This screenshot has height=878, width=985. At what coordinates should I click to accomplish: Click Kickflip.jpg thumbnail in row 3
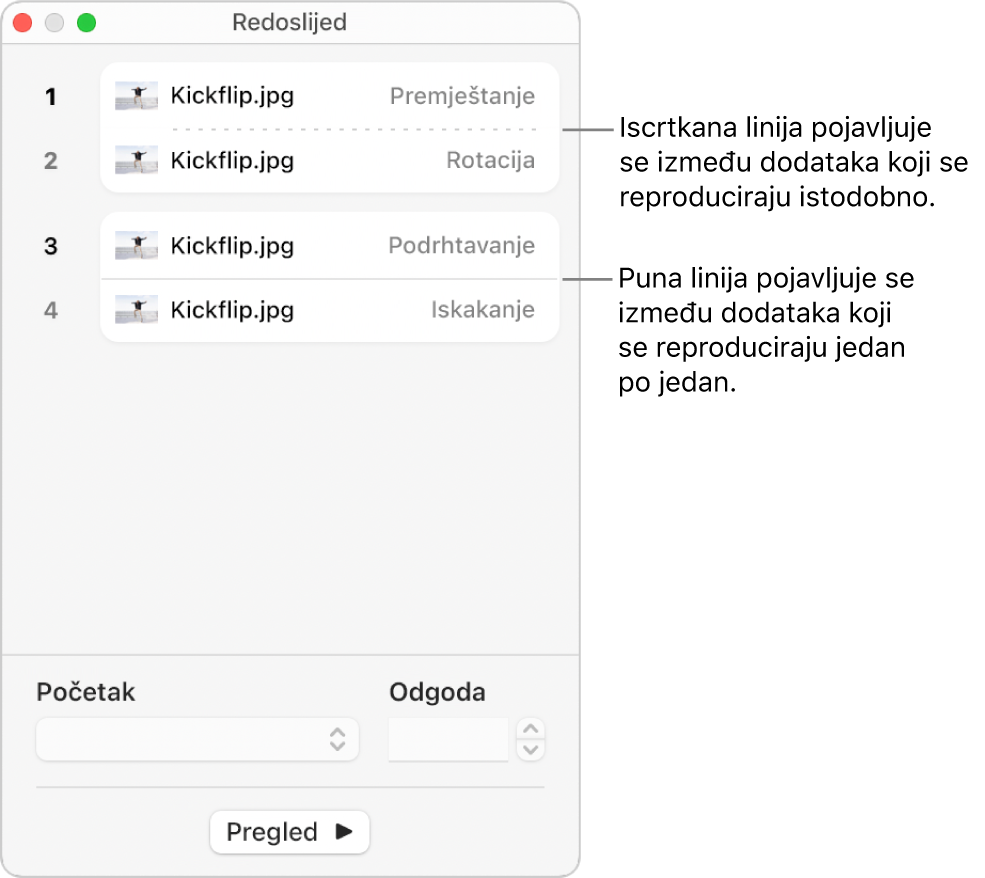136,246
